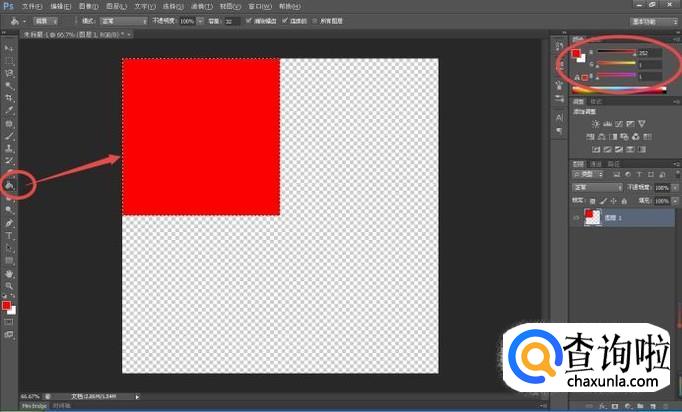Image resolution: width=682 pixels, height=412 pixels.
Task: Click the R value field in Color panel
Action: (x=650, y=53)
